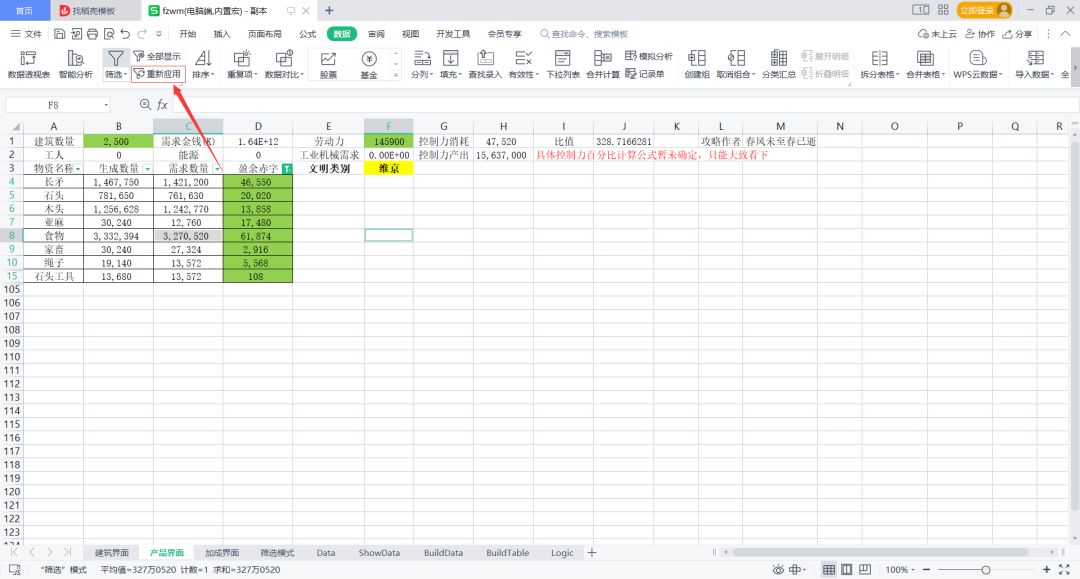
Task: Select the 股票 stock data type
Action: 329,65
